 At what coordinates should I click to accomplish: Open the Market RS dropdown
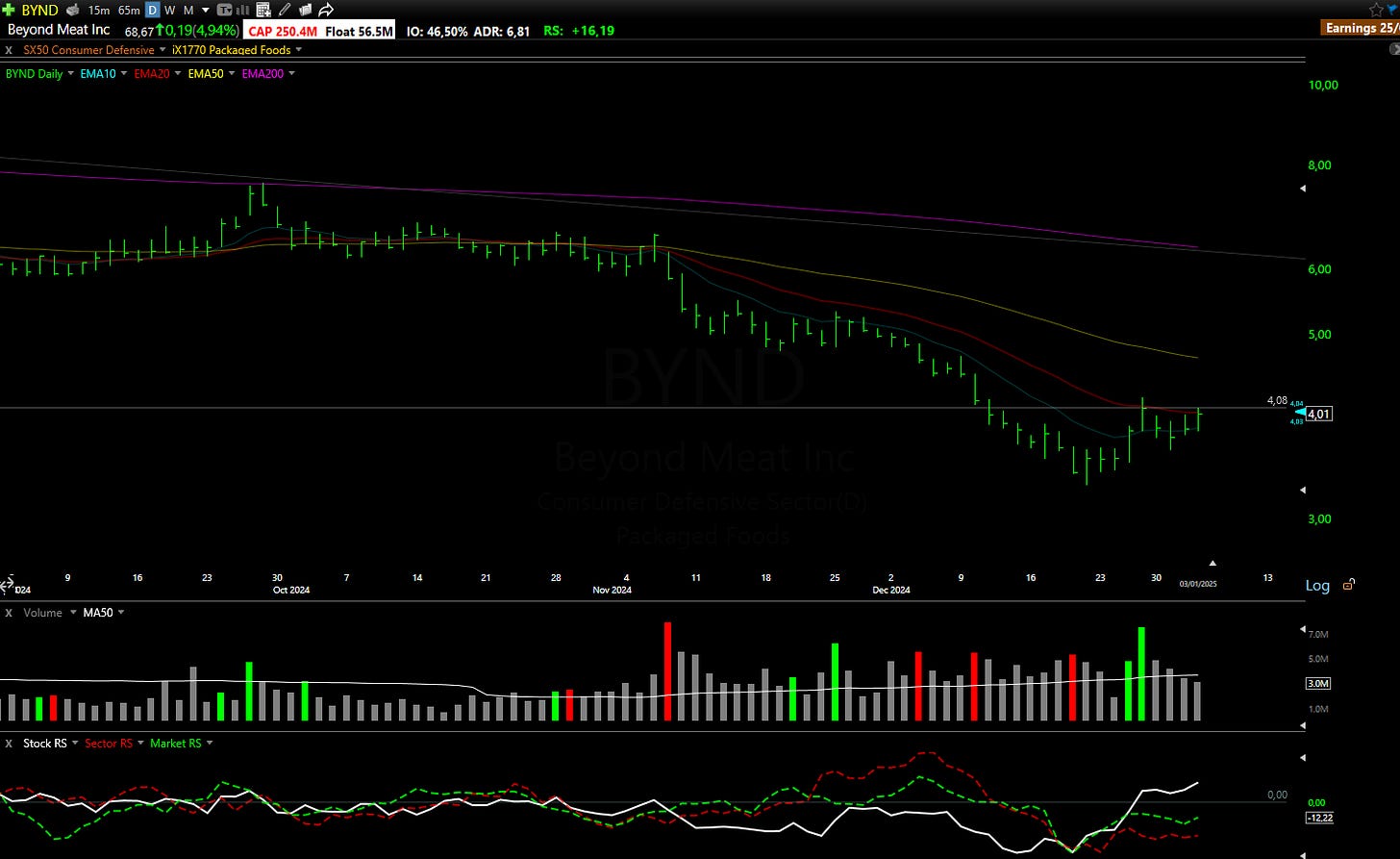click(210, 744)
